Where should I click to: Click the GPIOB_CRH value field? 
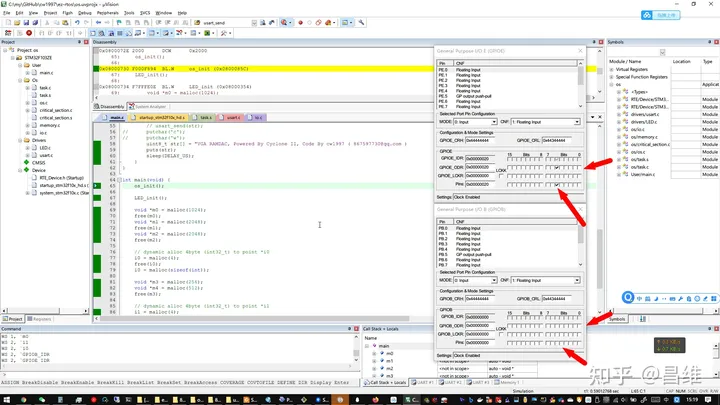point(480,299)
